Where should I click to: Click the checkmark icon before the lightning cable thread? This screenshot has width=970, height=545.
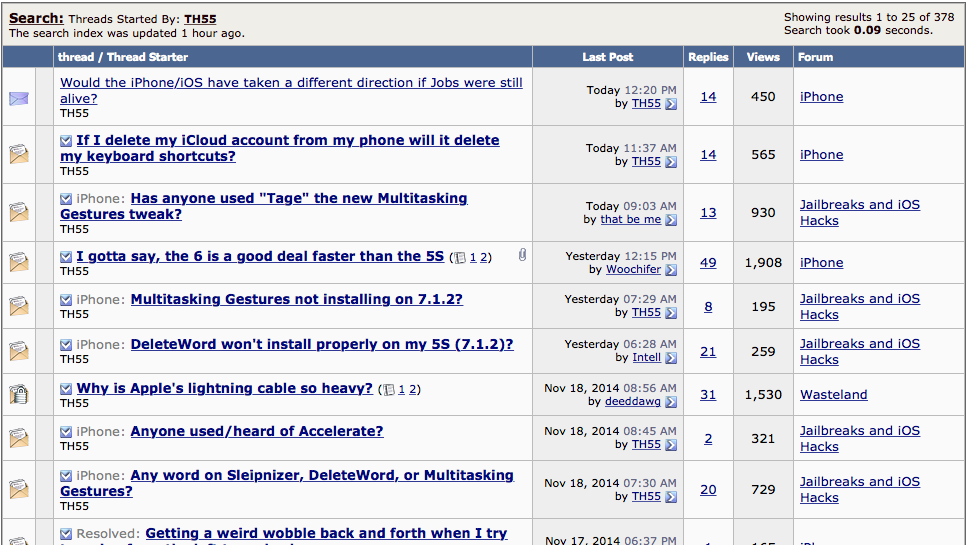[66, 389]
